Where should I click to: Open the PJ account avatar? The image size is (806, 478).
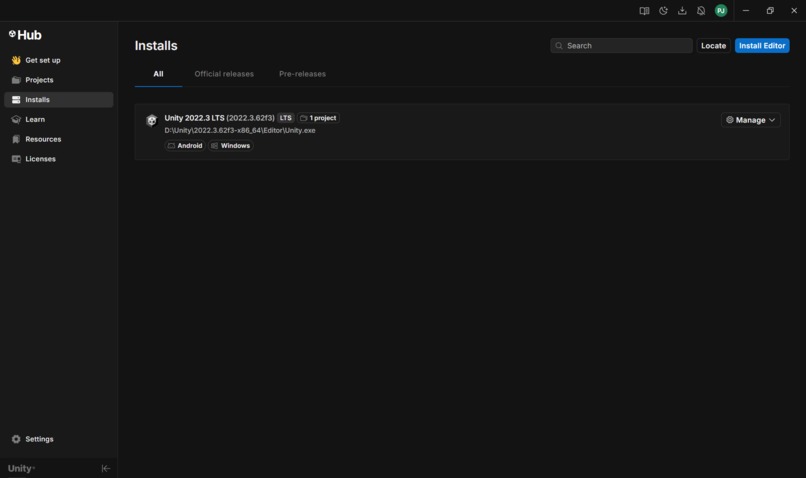tap(721, 11)
